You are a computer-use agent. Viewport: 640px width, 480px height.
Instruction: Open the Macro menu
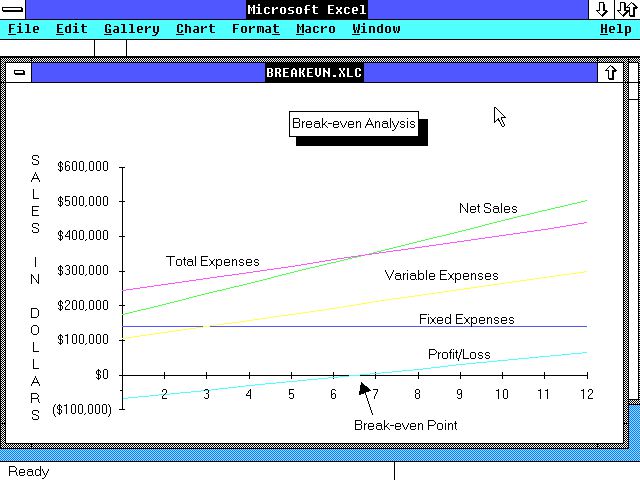tap(316, 29)
